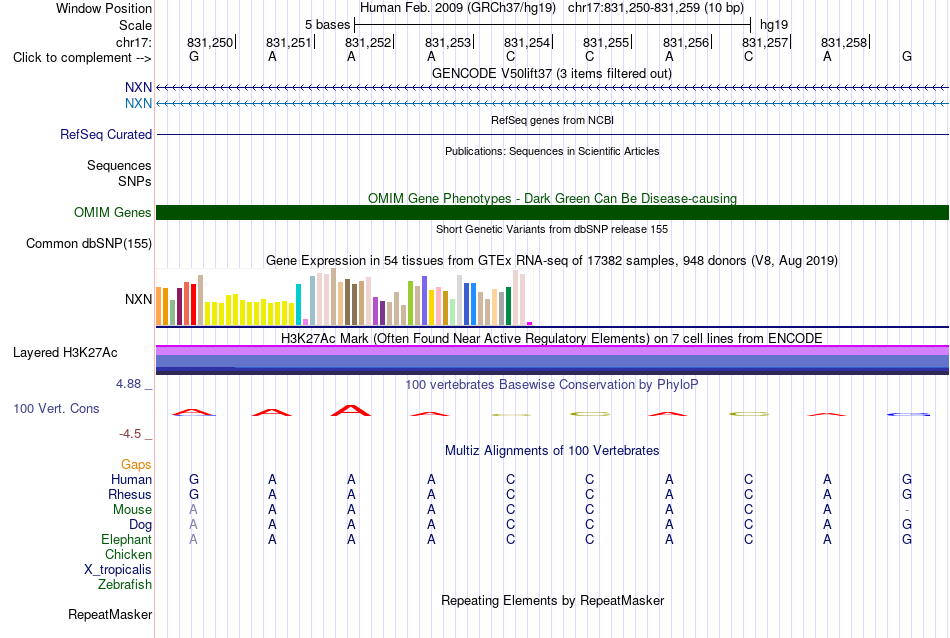
Task: Click the GTEx tissue expression bar chart
Action: 344,297
